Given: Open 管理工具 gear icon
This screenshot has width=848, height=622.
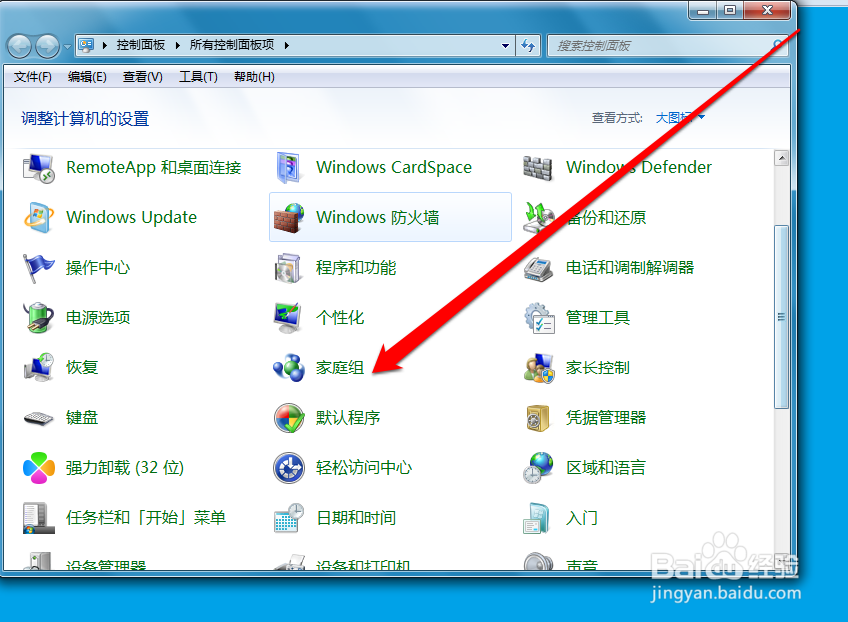Looking at the screenshot, I should click(539, 318).
